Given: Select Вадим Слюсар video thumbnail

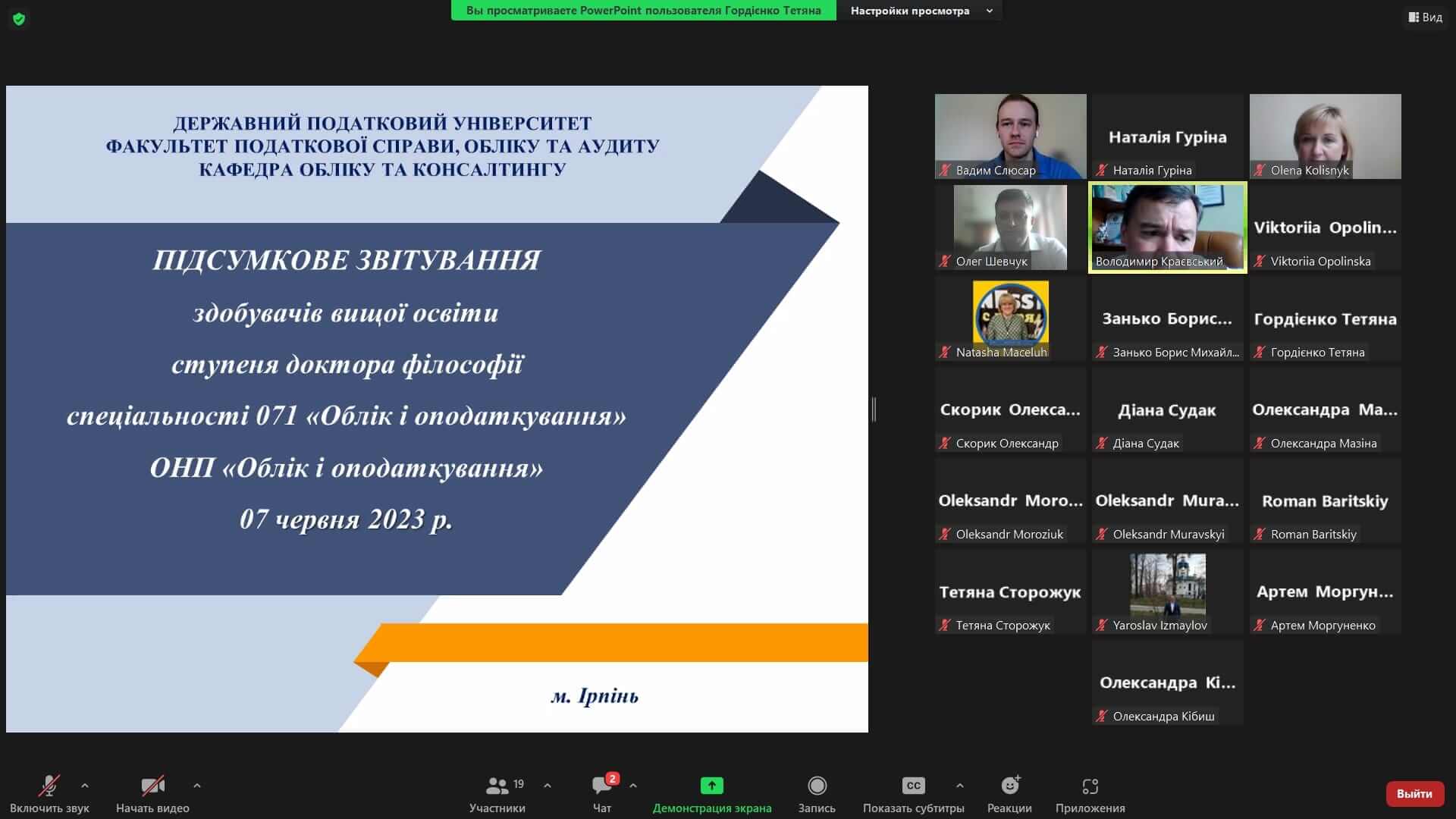Looking at the screenshot, I should (x=1010, y=136).
